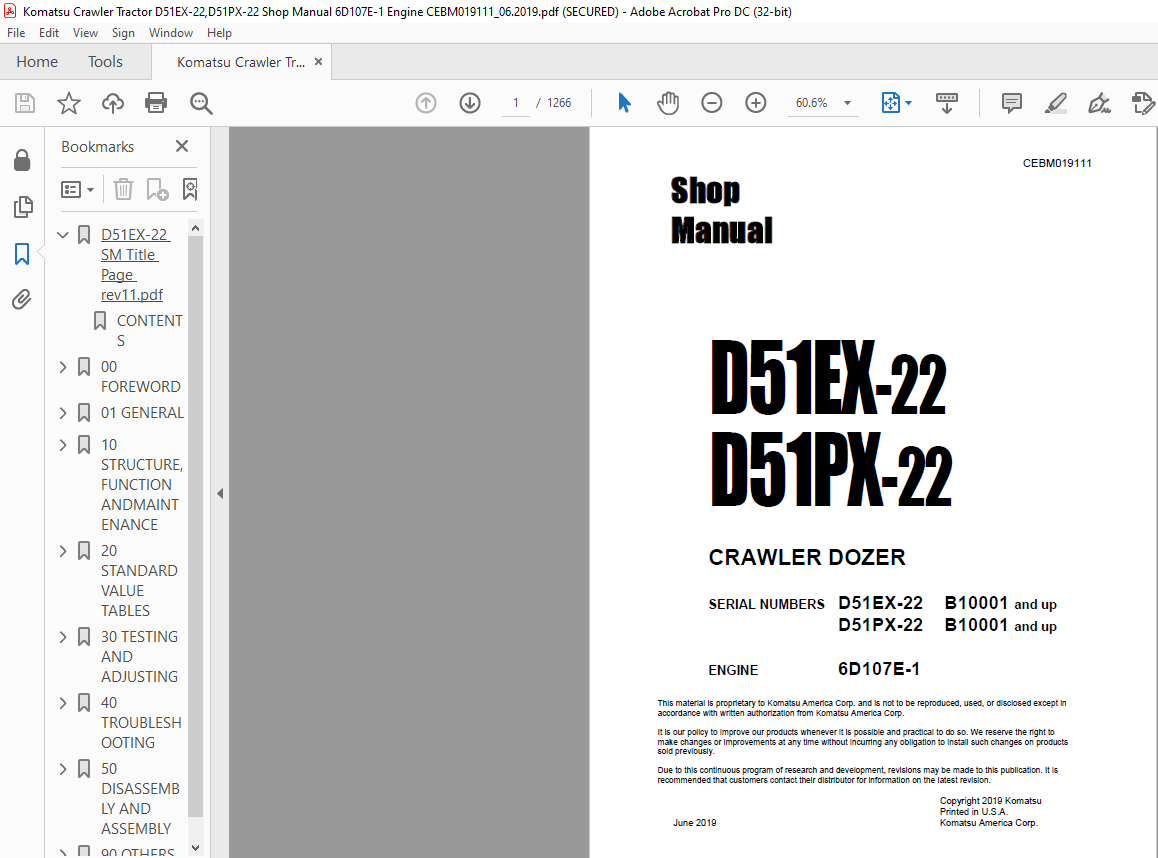This screenshot has width=1158, height=858.
Task: Open the find text magnifier tool
Action: pos(201,103)
